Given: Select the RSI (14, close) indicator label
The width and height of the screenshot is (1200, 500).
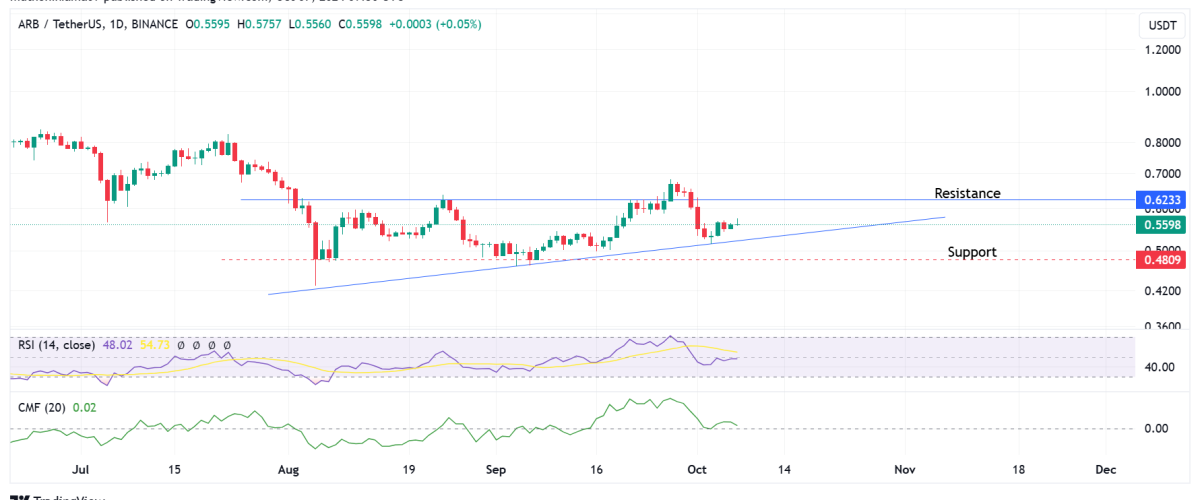Looking at the screenshot, I should (56, 345).
